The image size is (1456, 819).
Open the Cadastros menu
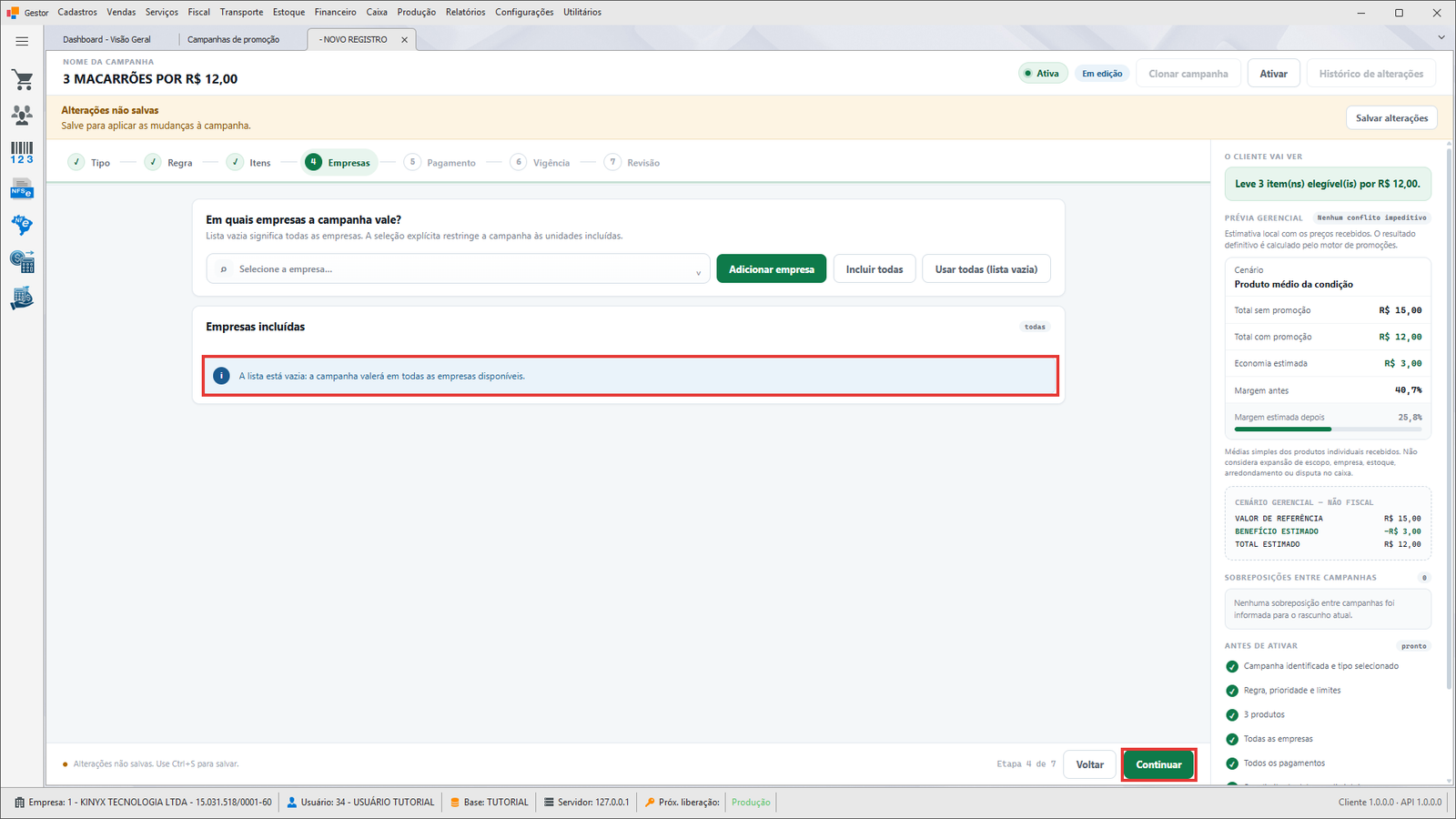point(77,12)
